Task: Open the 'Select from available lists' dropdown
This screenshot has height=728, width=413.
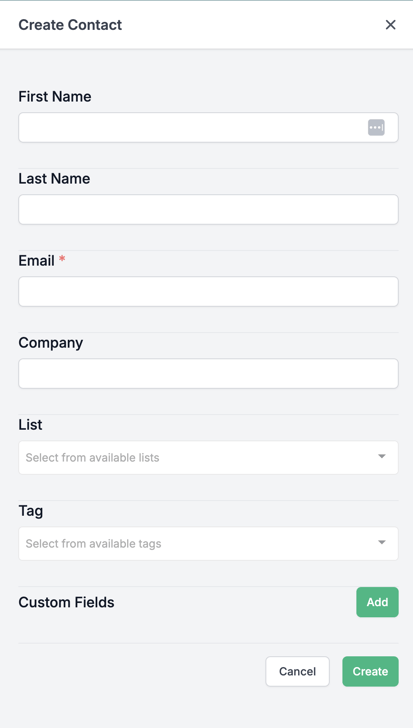Action: click(x=208, y=457)
